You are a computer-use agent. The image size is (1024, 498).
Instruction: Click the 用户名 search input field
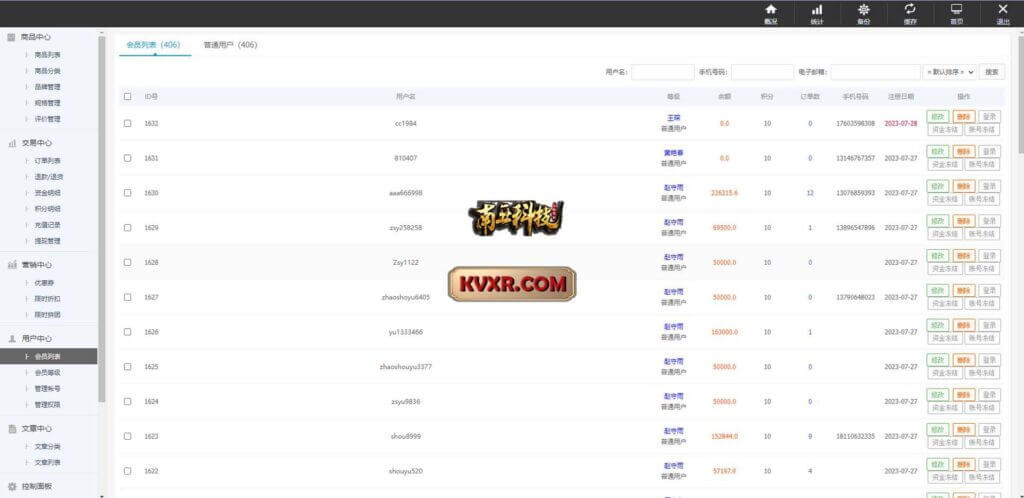point(662,72)
